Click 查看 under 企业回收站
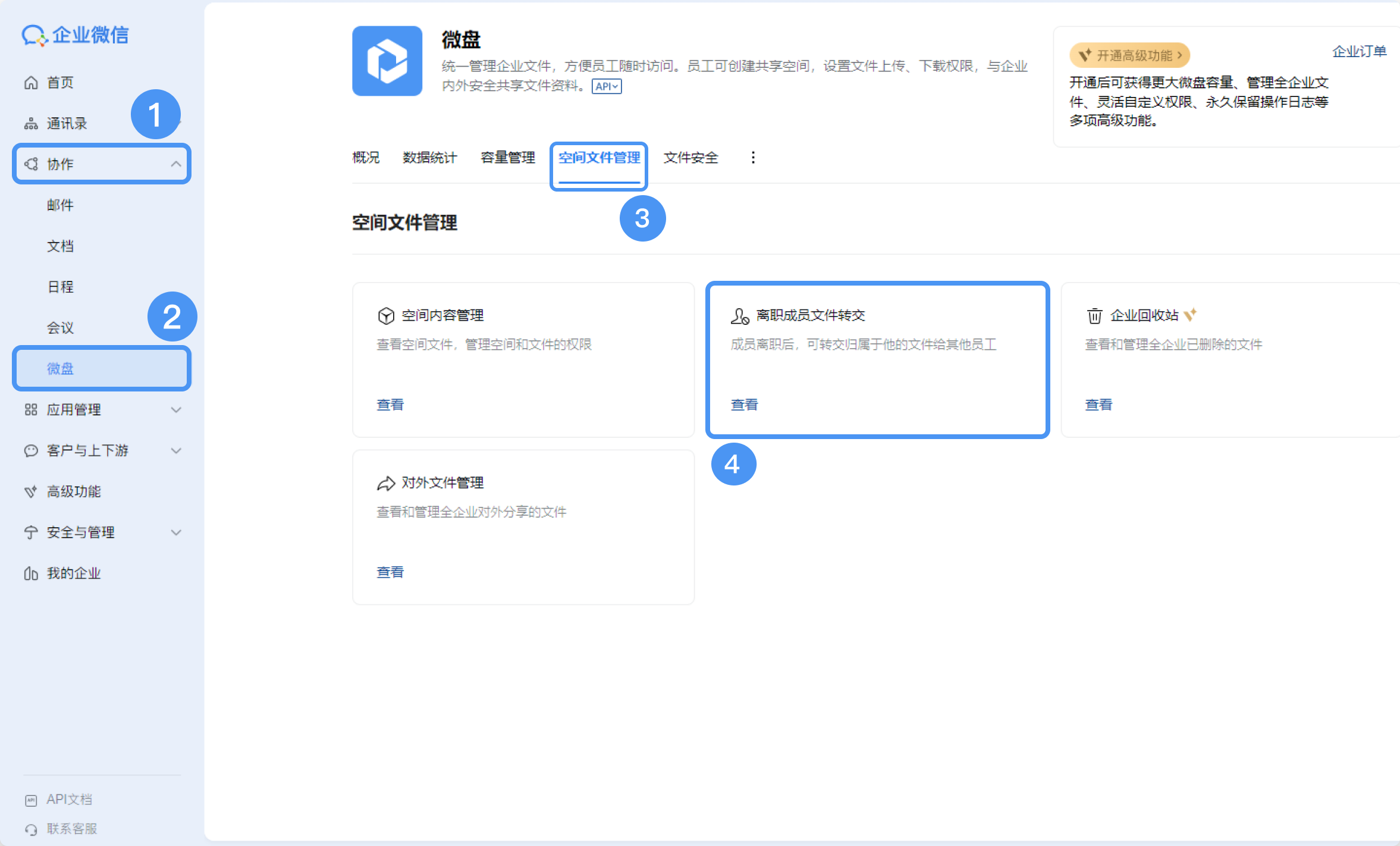Screen dimensions: 1400x846 tap(1098, 405)
